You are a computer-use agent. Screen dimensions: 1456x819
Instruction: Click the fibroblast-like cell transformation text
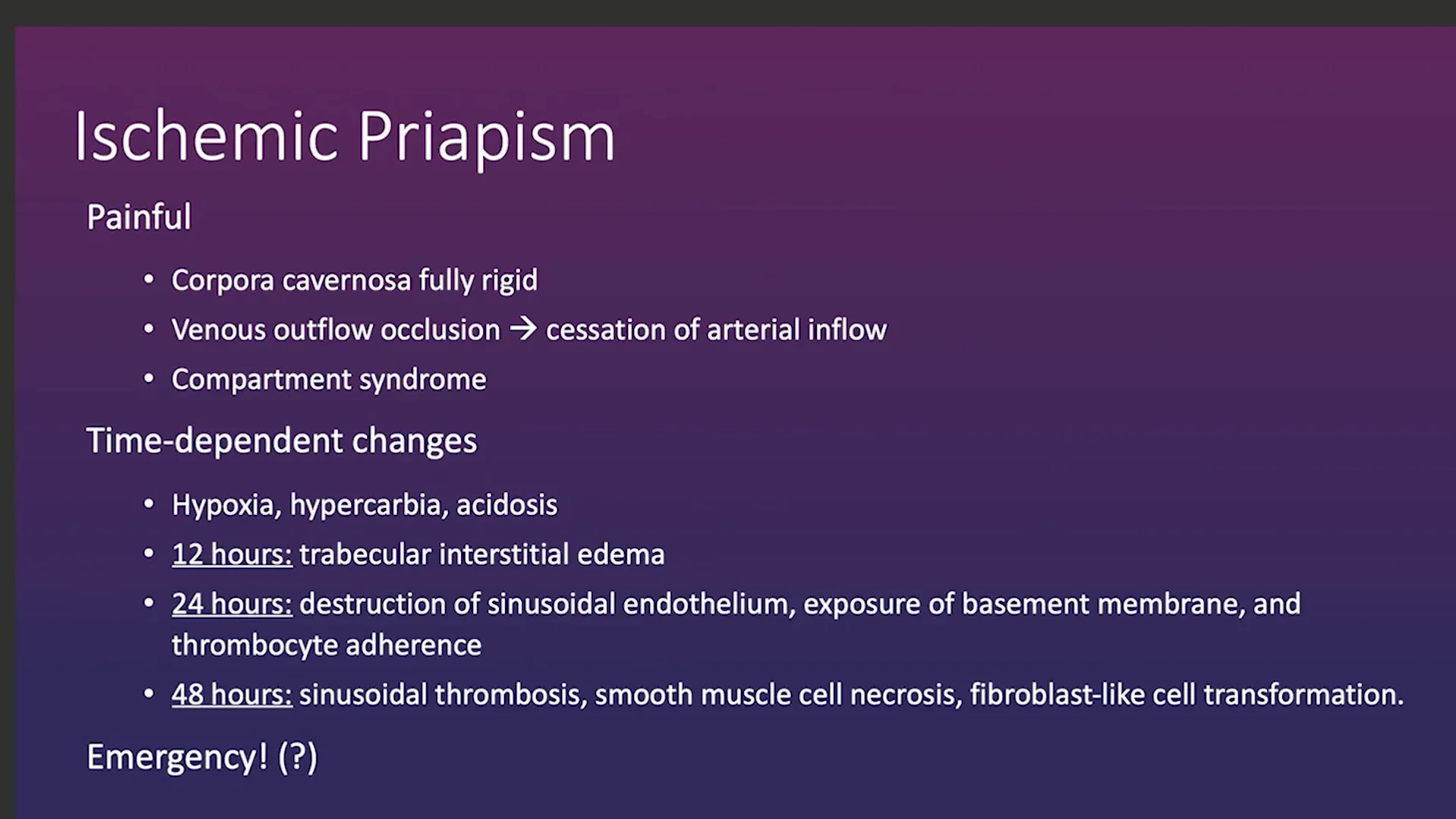point(1186,695)
